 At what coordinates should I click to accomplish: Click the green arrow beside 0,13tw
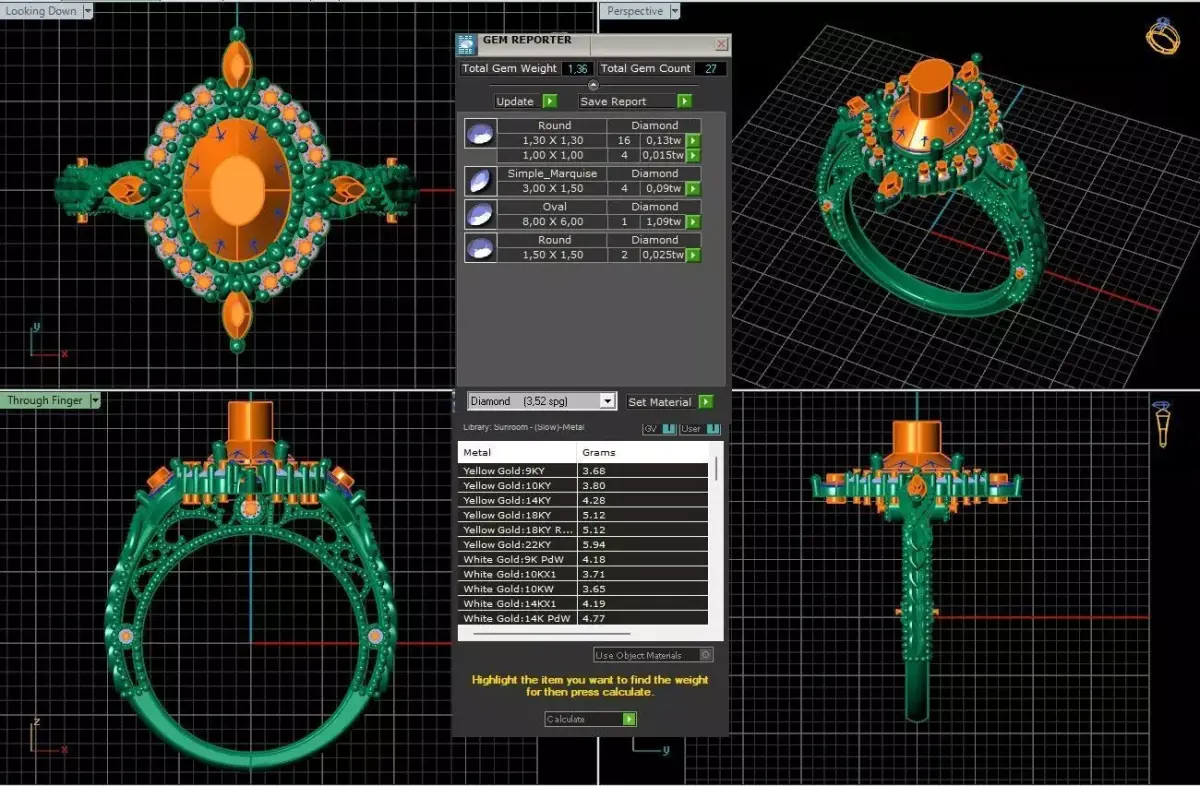pyautogui.click(x=692, y=141)
